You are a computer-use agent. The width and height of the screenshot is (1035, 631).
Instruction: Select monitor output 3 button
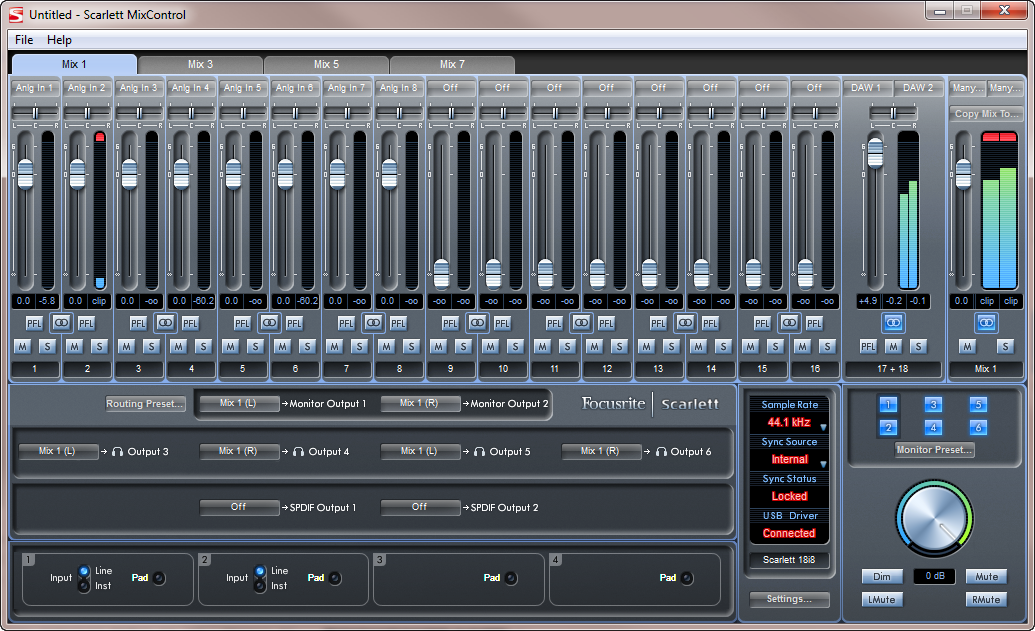pyautogui.click(x=933, y=405)
